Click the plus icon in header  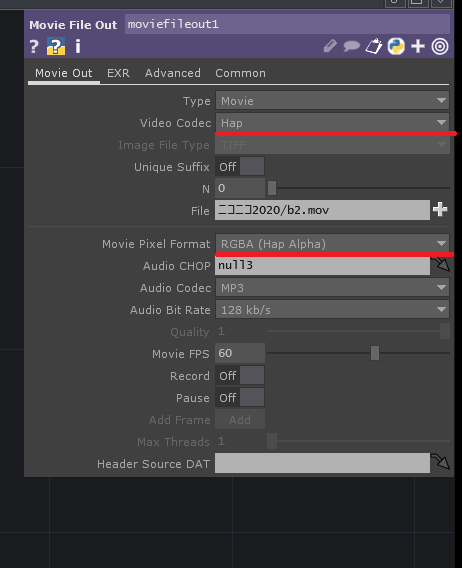click(x=418, y=46)
